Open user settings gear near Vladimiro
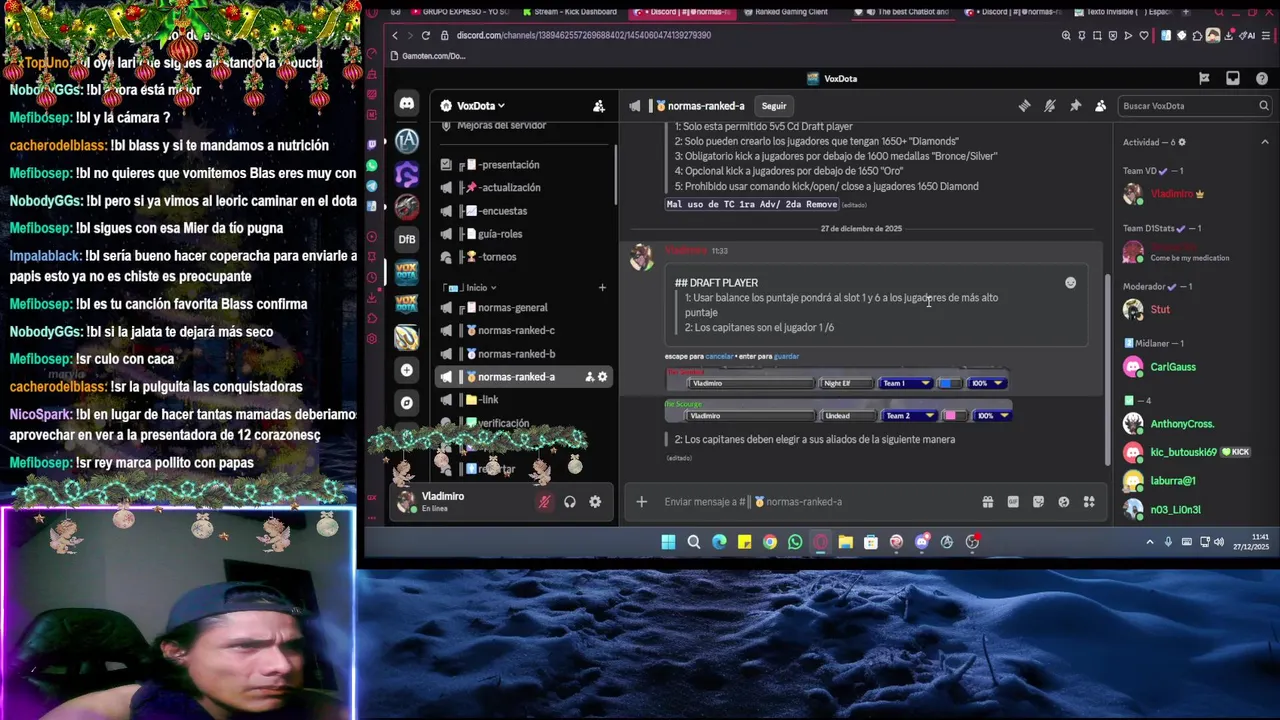 (595, 502)
